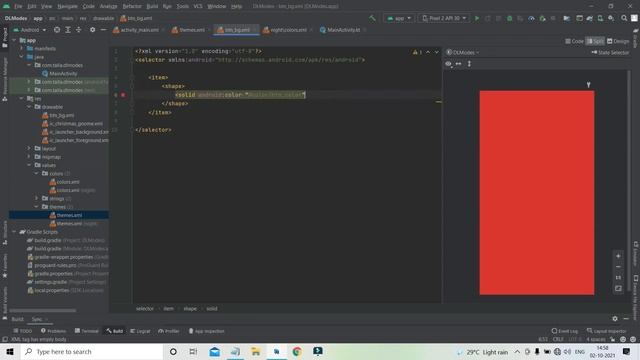Open the Event Log
Image resolution: width=640 pixels, height=360 pixels.
pyautogui.click(x=565, y=331)
